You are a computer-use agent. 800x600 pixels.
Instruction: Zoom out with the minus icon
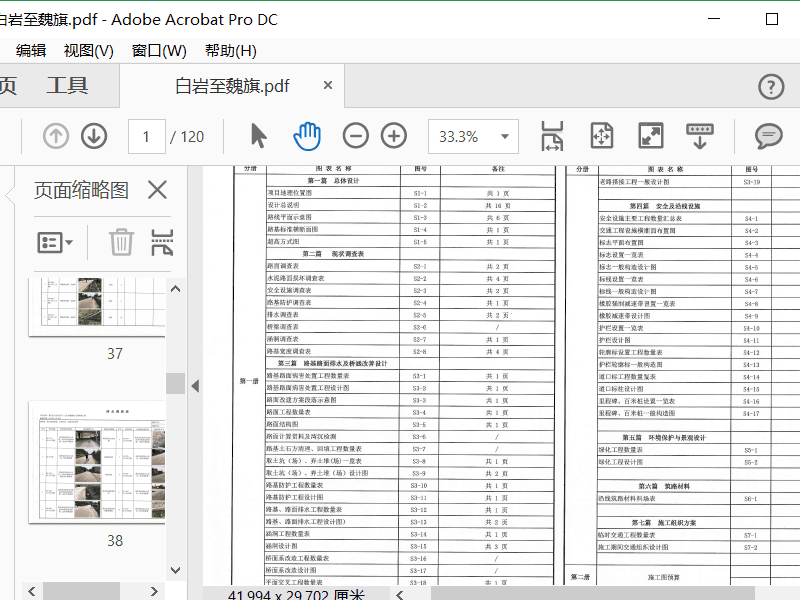(356, 137)
